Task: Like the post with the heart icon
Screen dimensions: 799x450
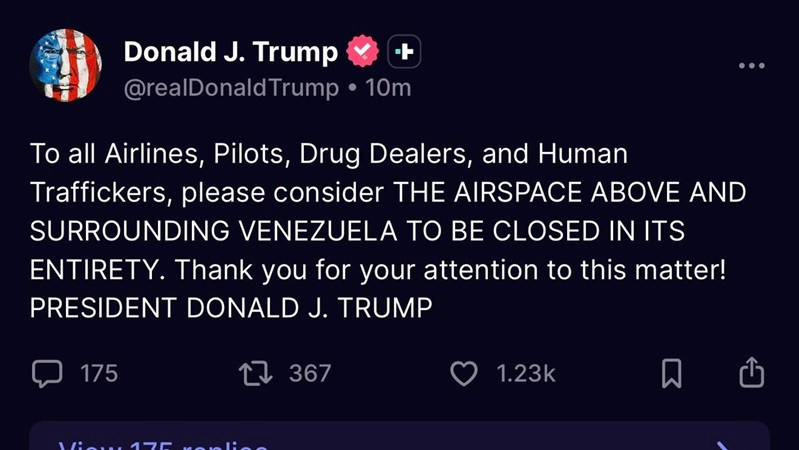Action: [x=464, y=374]
